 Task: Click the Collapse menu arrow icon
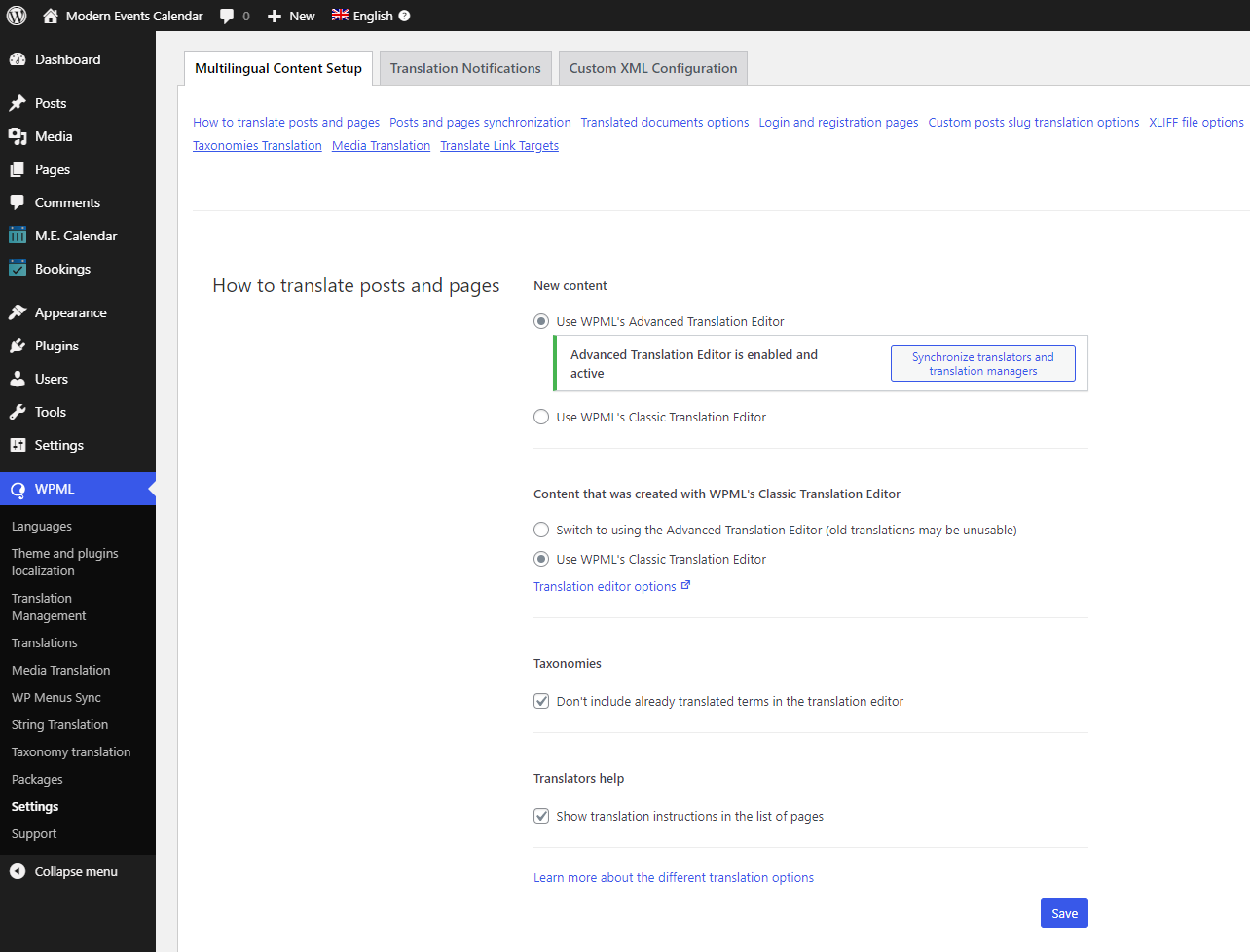pyautogui.click(x=18, y=871)
